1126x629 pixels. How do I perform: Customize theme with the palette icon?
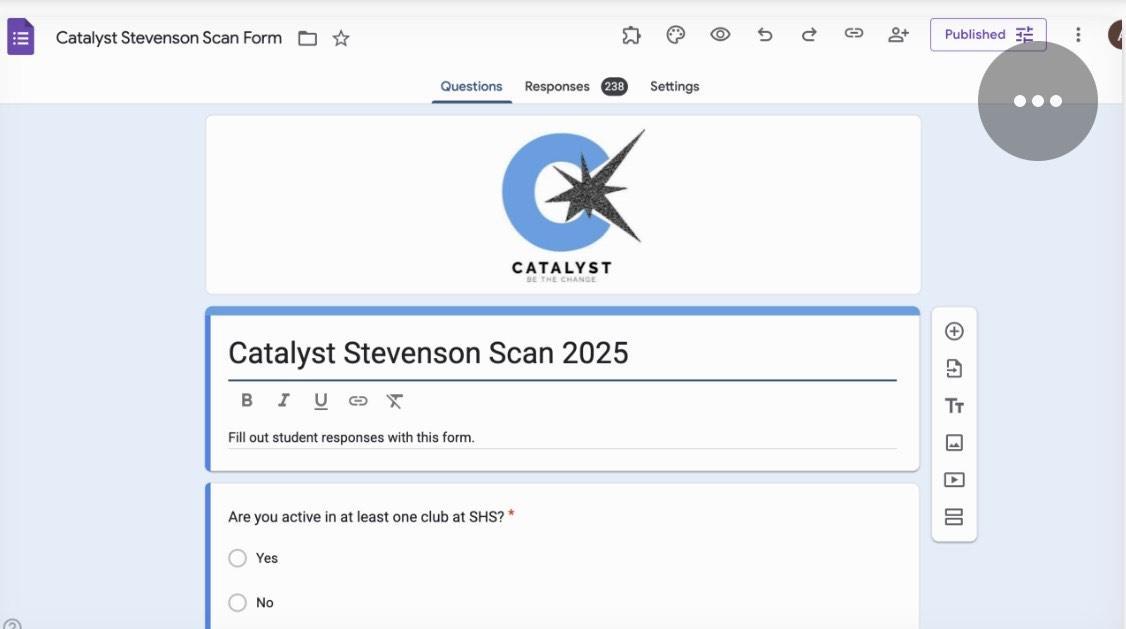pyautogui.click(x=676, y=34)
